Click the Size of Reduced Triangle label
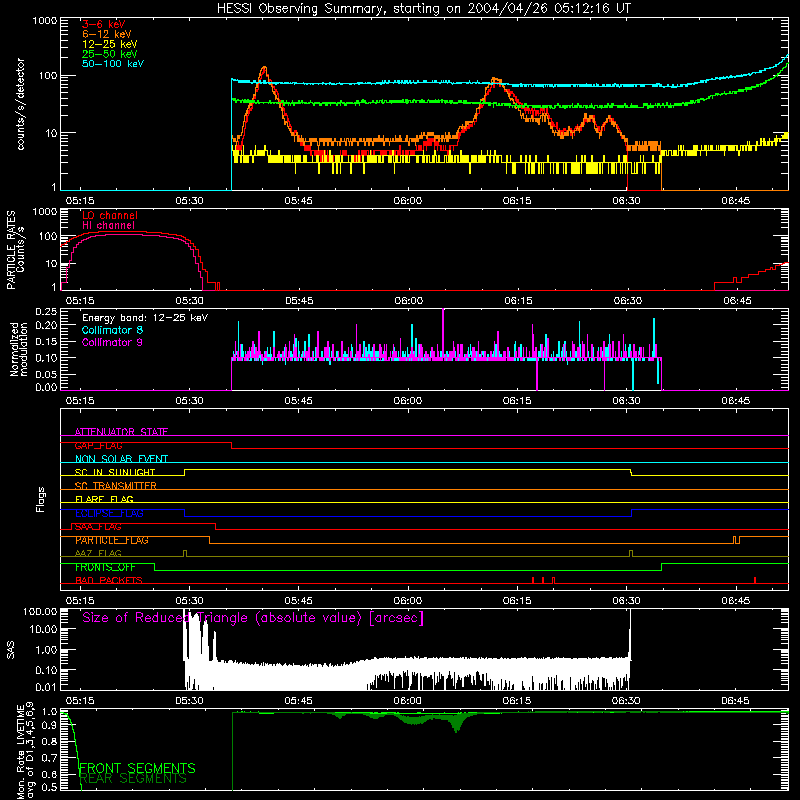The width and height of the screenshot is (800, 800). (x=253, y=618)
